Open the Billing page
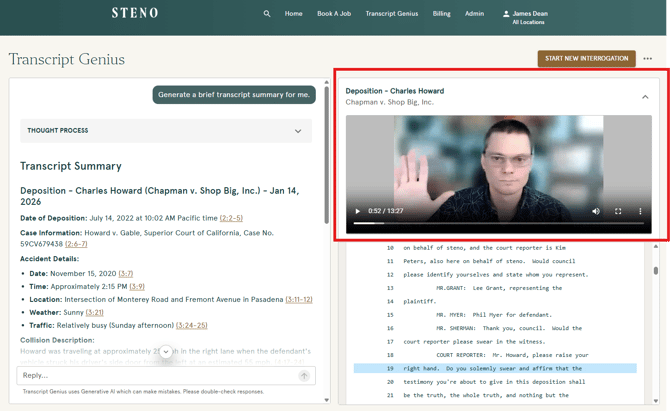The height and width of the screenshot is (411, 670). 441,14
